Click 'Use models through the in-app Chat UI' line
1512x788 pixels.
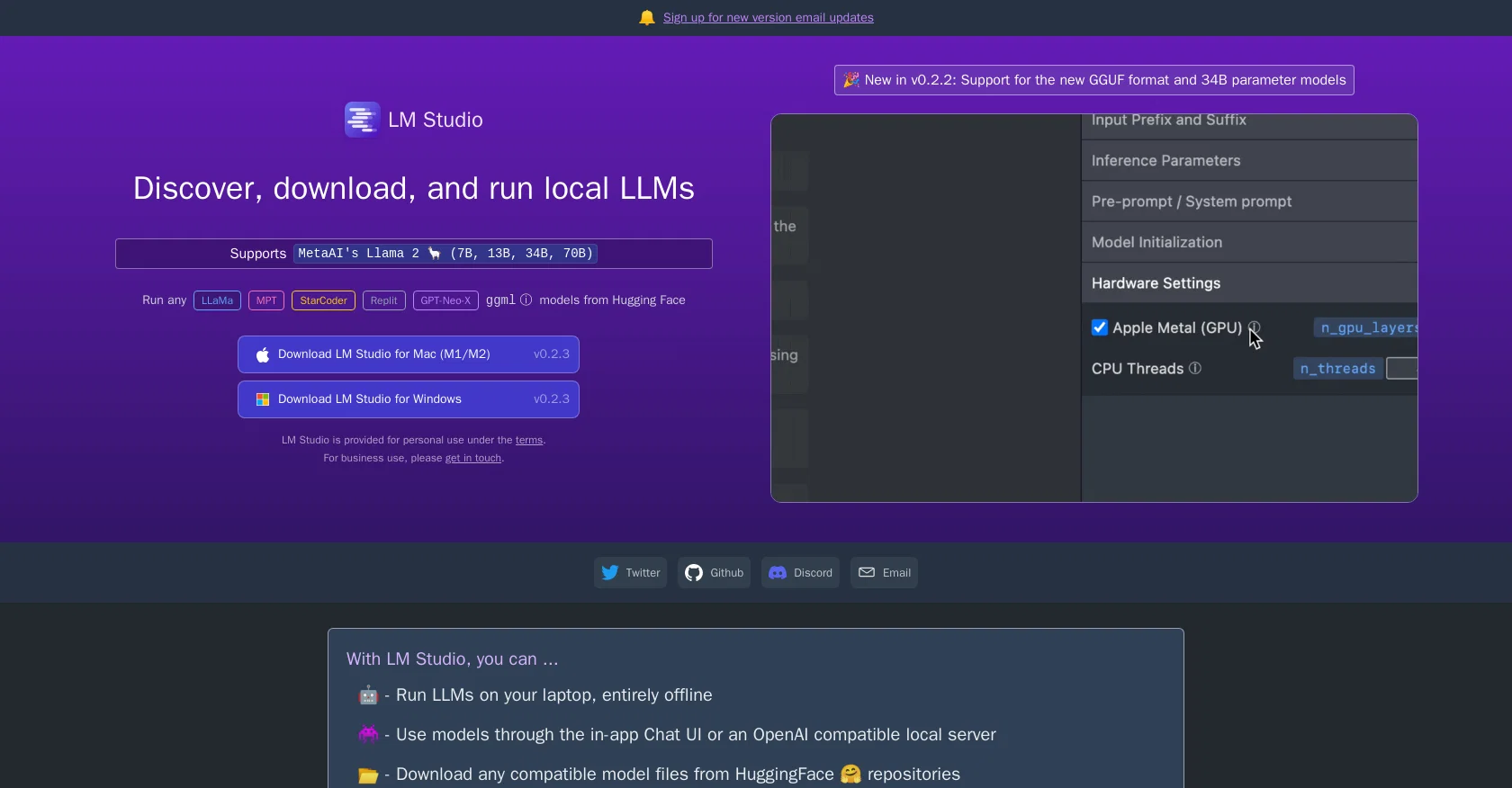696,735
